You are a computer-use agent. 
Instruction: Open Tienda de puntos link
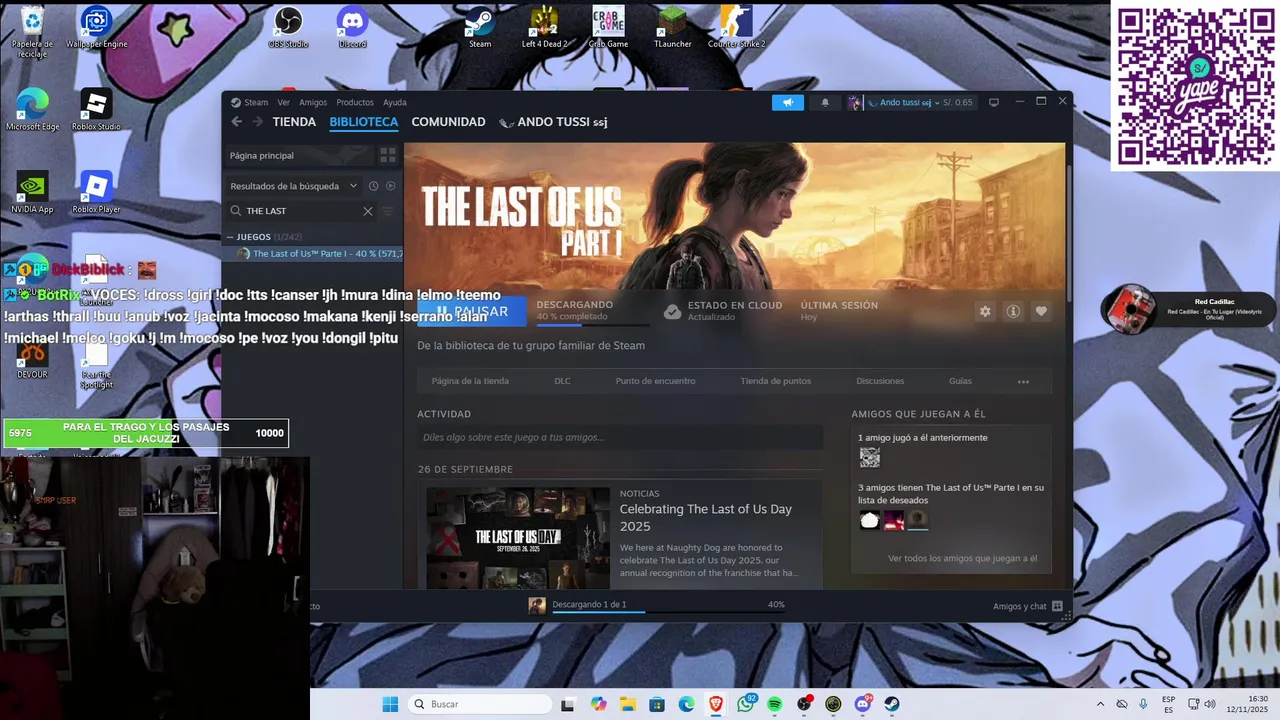776,381
